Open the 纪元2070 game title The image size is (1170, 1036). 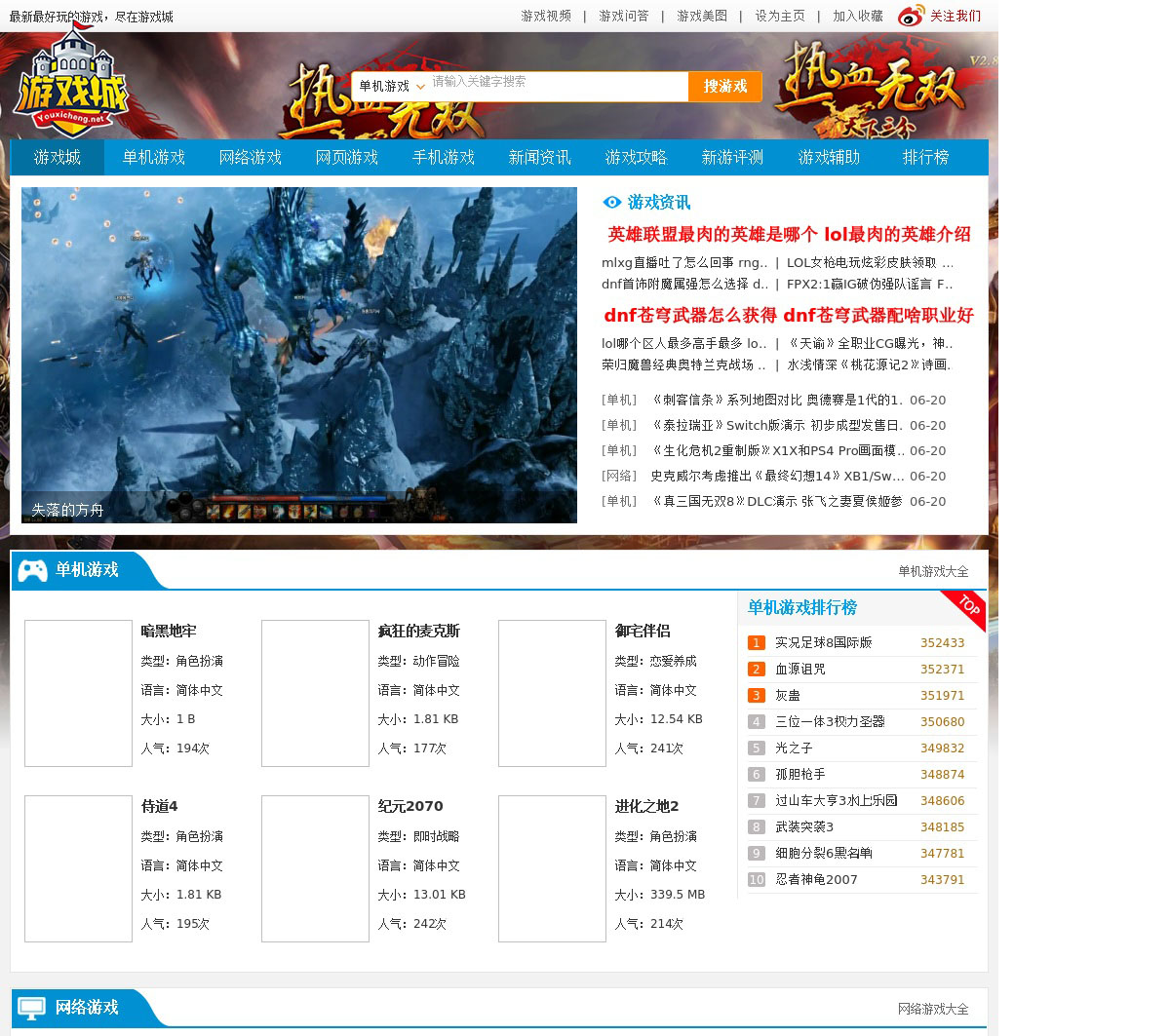click(410, 806)
